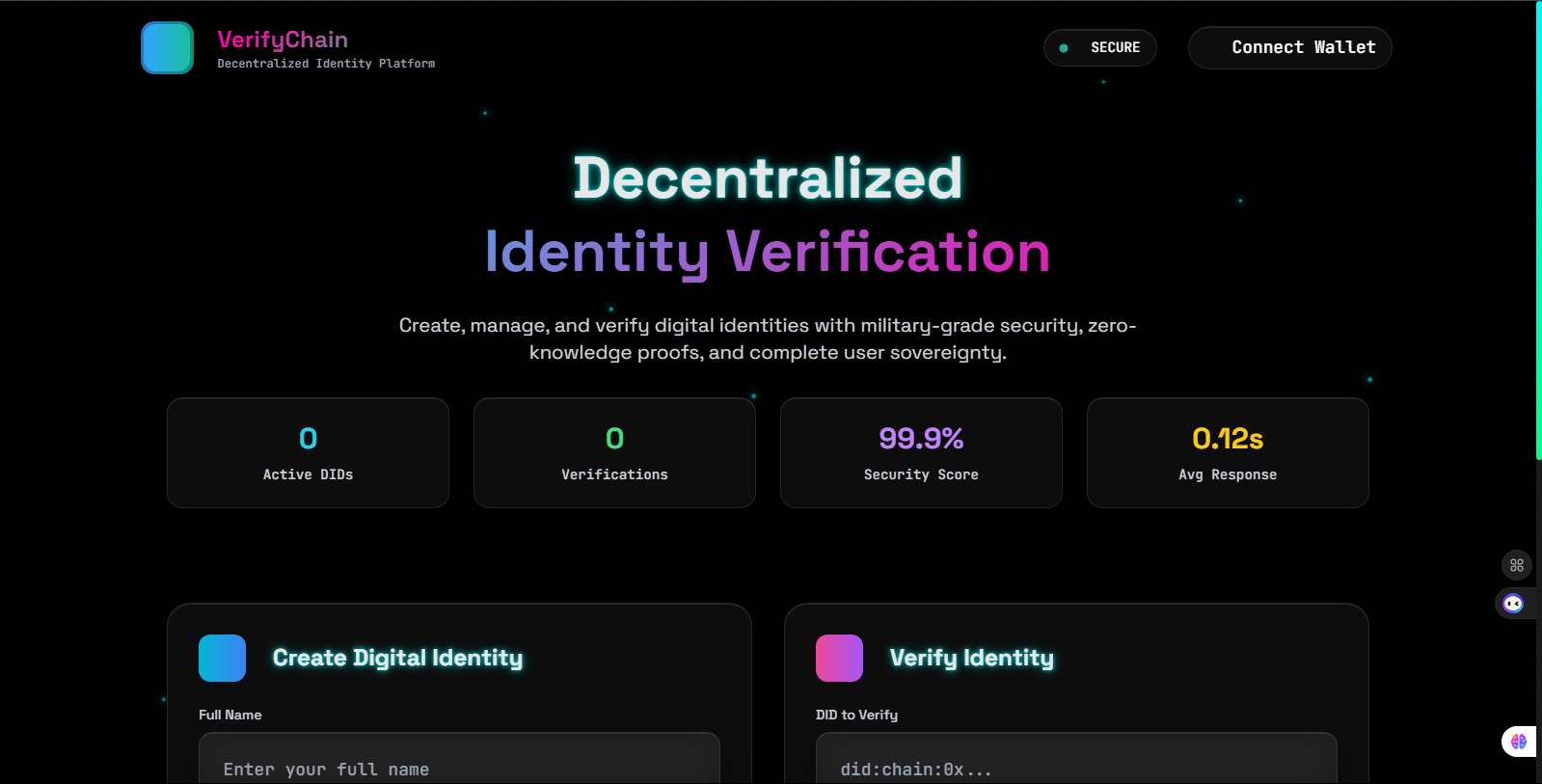This screenshot has height=784, width=1542.
Task: Select the Active DIDs stat card
Action: 308,453
